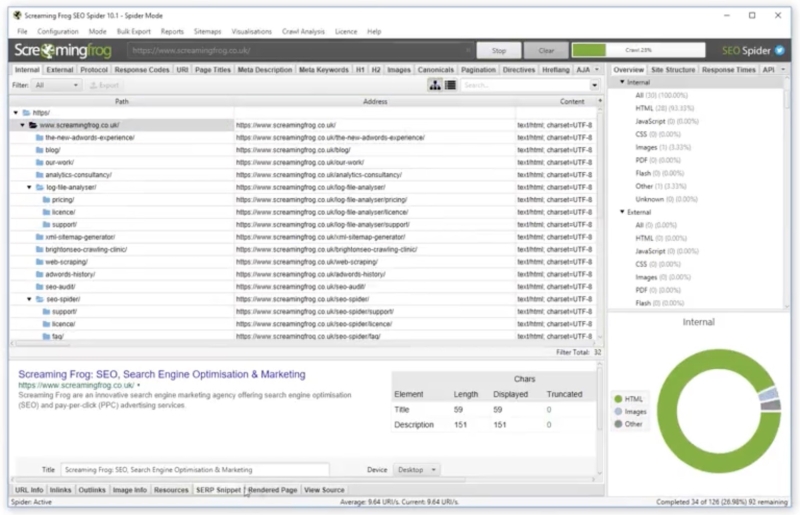The height and width of the screenshot is (515, 800).
Task: Click the blog/ folder icon
Action: 39,150
